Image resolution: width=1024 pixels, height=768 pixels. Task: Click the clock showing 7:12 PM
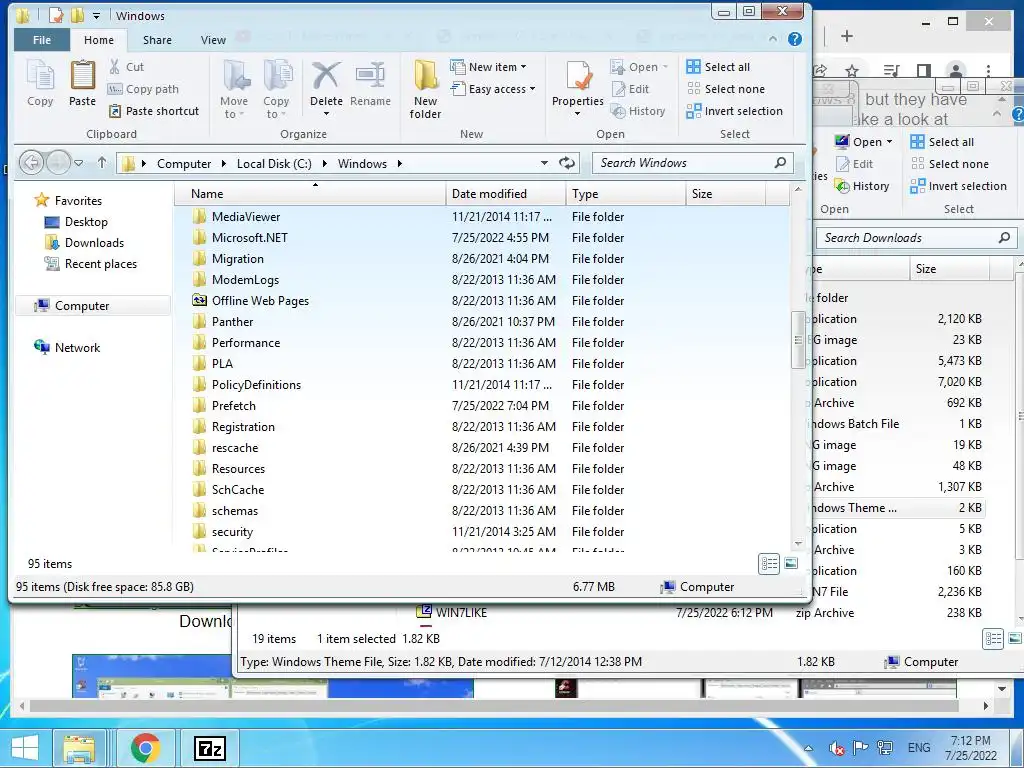tap(970, 741)
